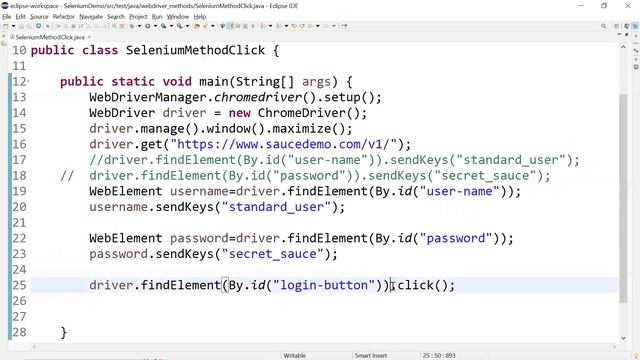The image size is (640, 360).
Task: Click the closing brace on line 28
Action: [x=64, y=332]
